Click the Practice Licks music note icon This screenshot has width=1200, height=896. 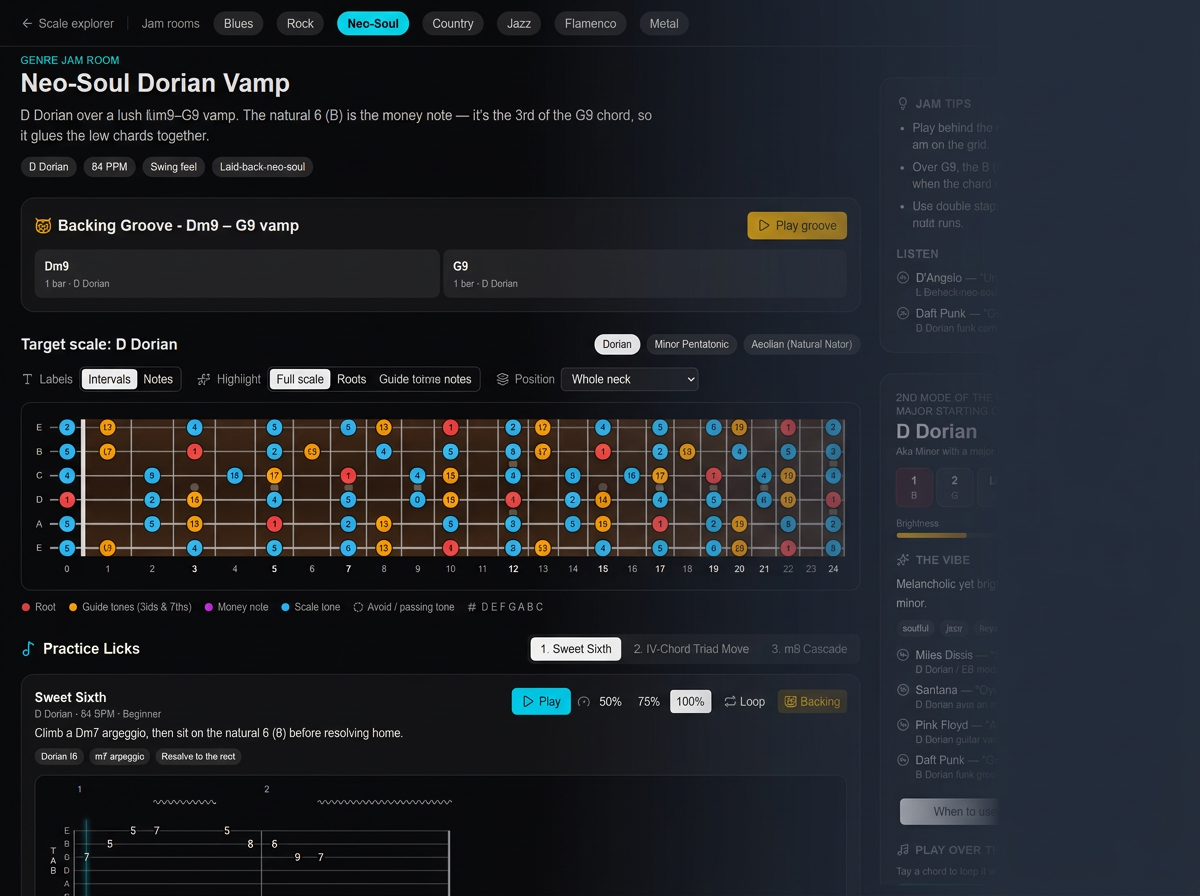(x=28, y=649)
